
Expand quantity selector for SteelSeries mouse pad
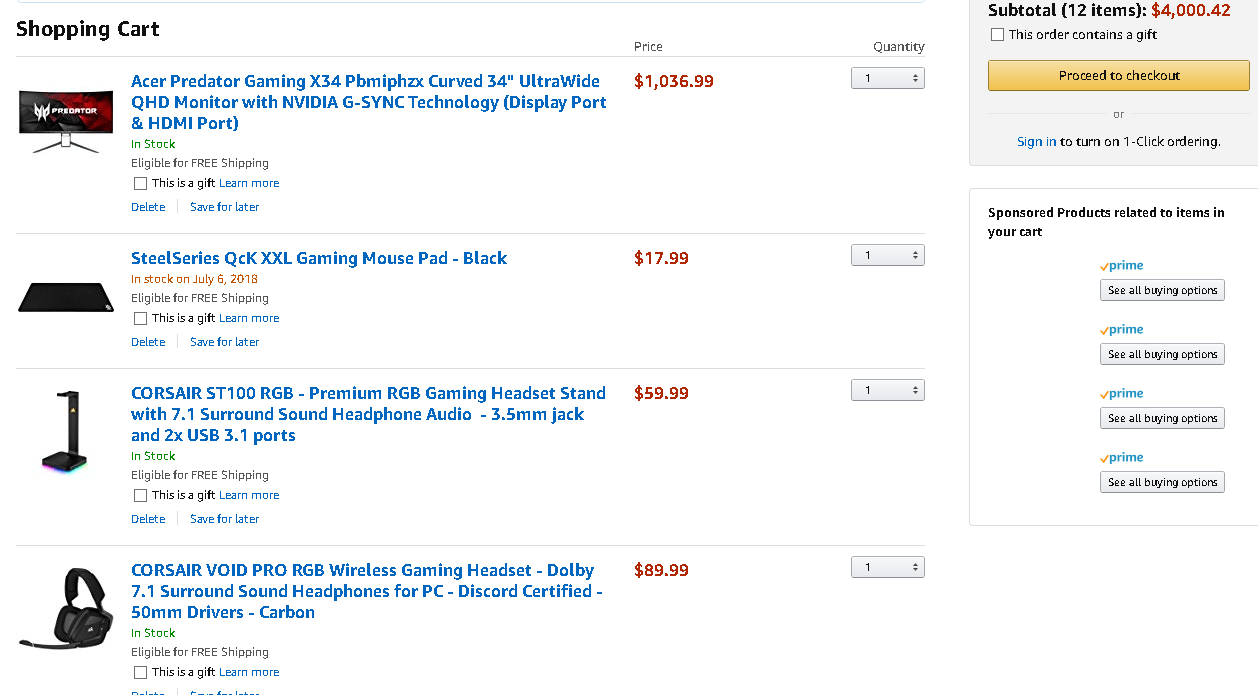click(887, 256)
